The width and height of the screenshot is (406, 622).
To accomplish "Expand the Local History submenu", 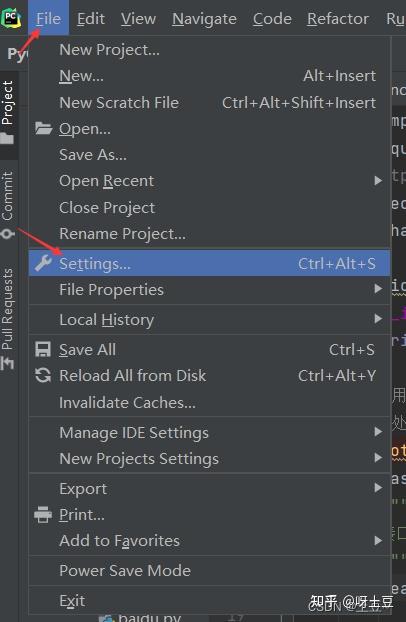I will click(x=209, y=319).
